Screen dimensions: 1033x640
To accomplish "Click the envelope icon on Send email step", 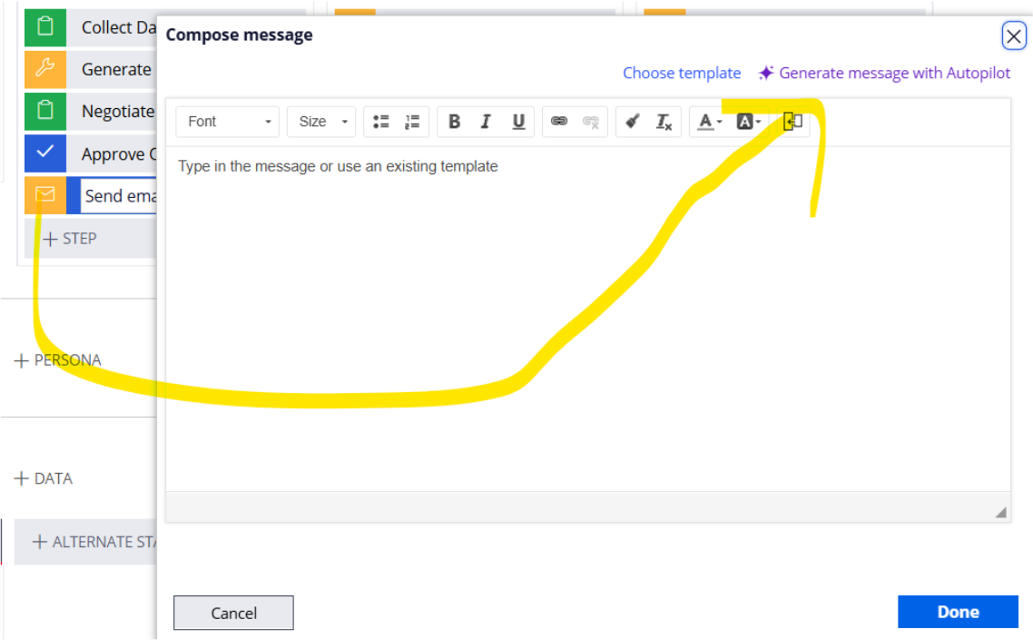I will click(44, 195).
